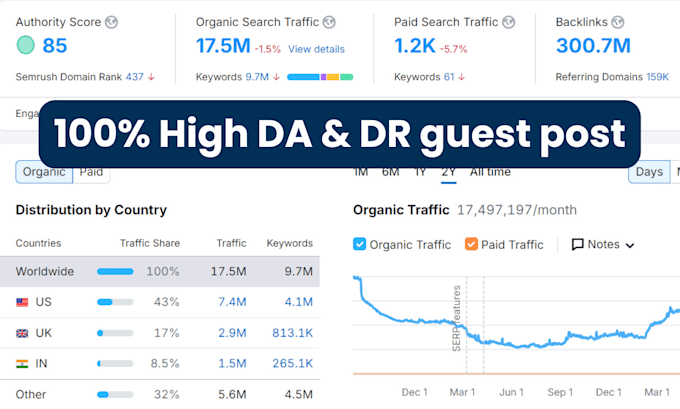
Task: Click the green Authority Score circle
Action: click(26, 45)
